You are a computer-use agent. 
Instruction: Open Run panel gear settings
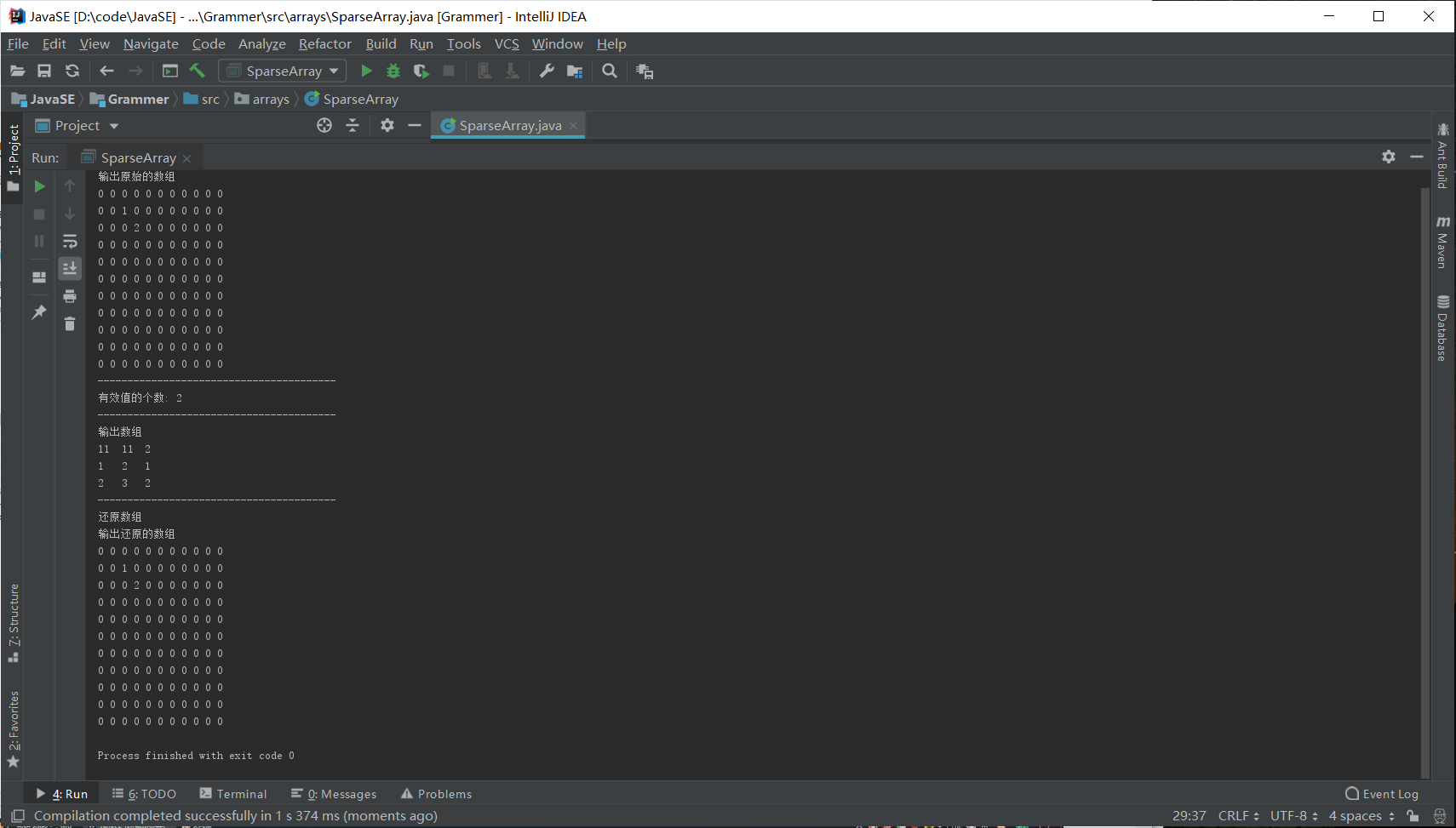point(1389,157)
